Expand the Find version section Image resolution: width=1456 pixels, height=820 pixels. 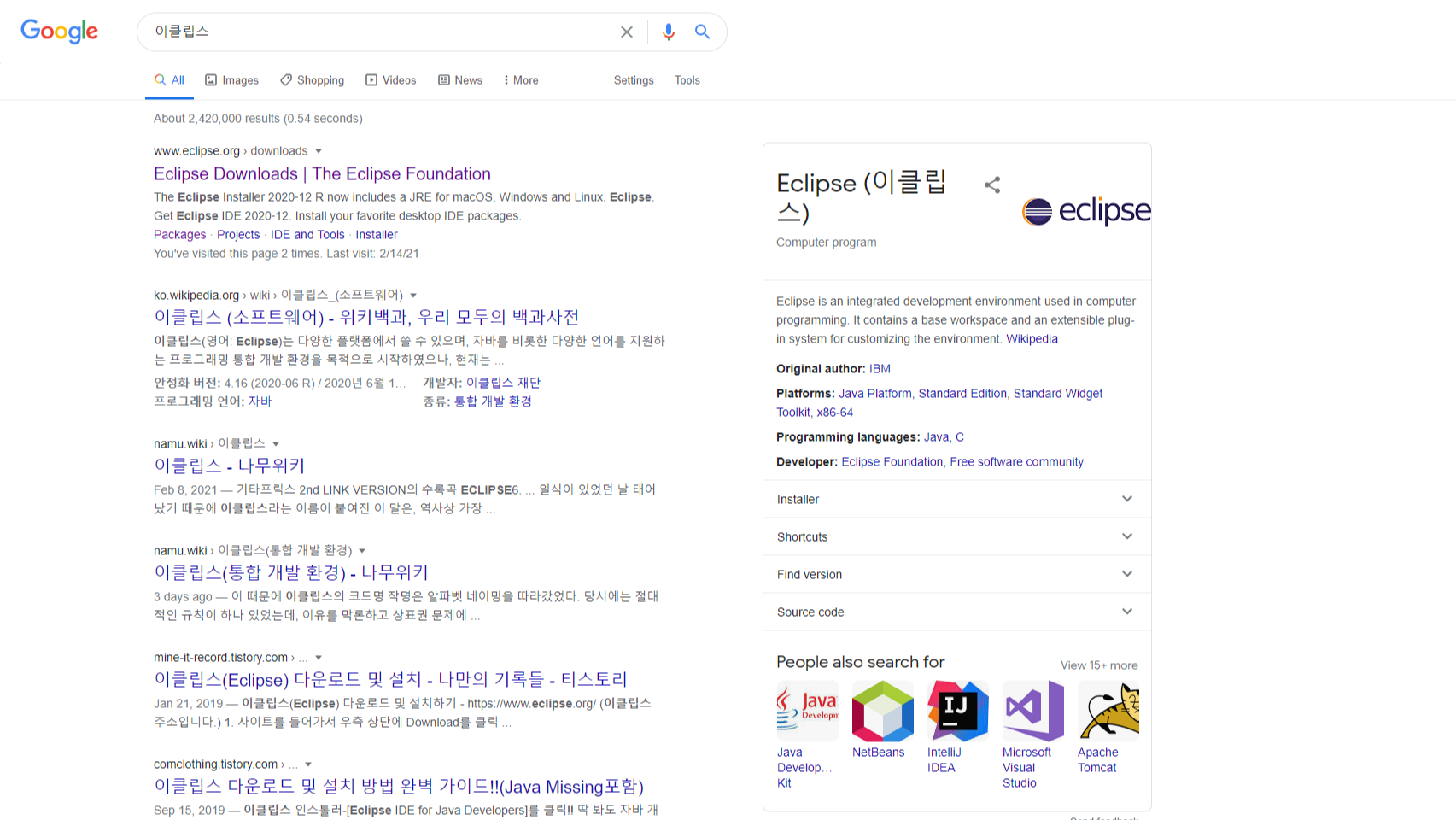tap(956, 574)
